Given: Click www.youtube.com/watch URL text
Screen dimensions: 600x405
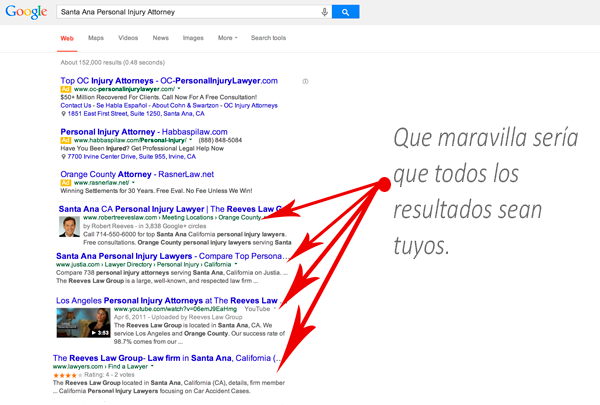Looking at the screenshot, I should click(175, 309).
